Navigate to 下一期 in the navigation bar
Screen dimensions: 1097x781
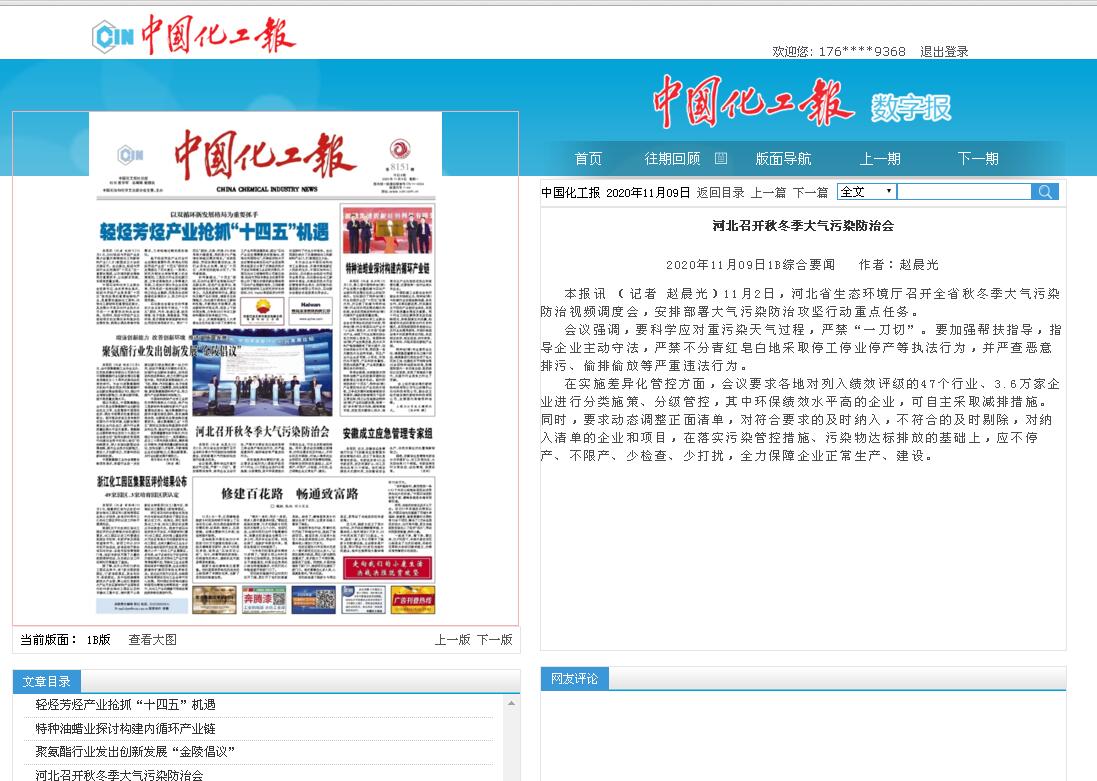click(x=978, y=159)
